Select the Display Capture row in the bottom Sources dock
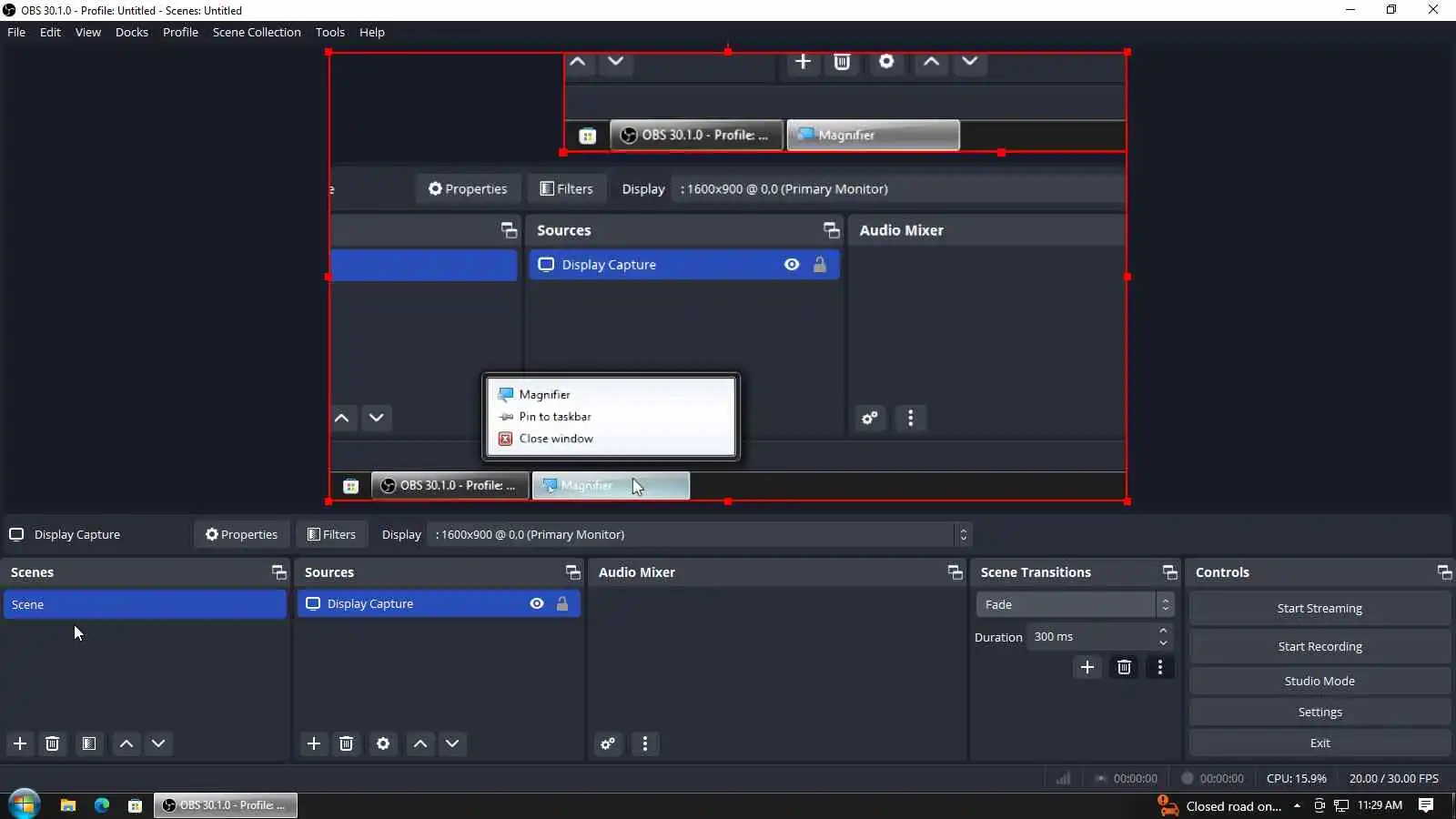Image resolution: width=1456 pixels, height=819 pixels. 439,603
